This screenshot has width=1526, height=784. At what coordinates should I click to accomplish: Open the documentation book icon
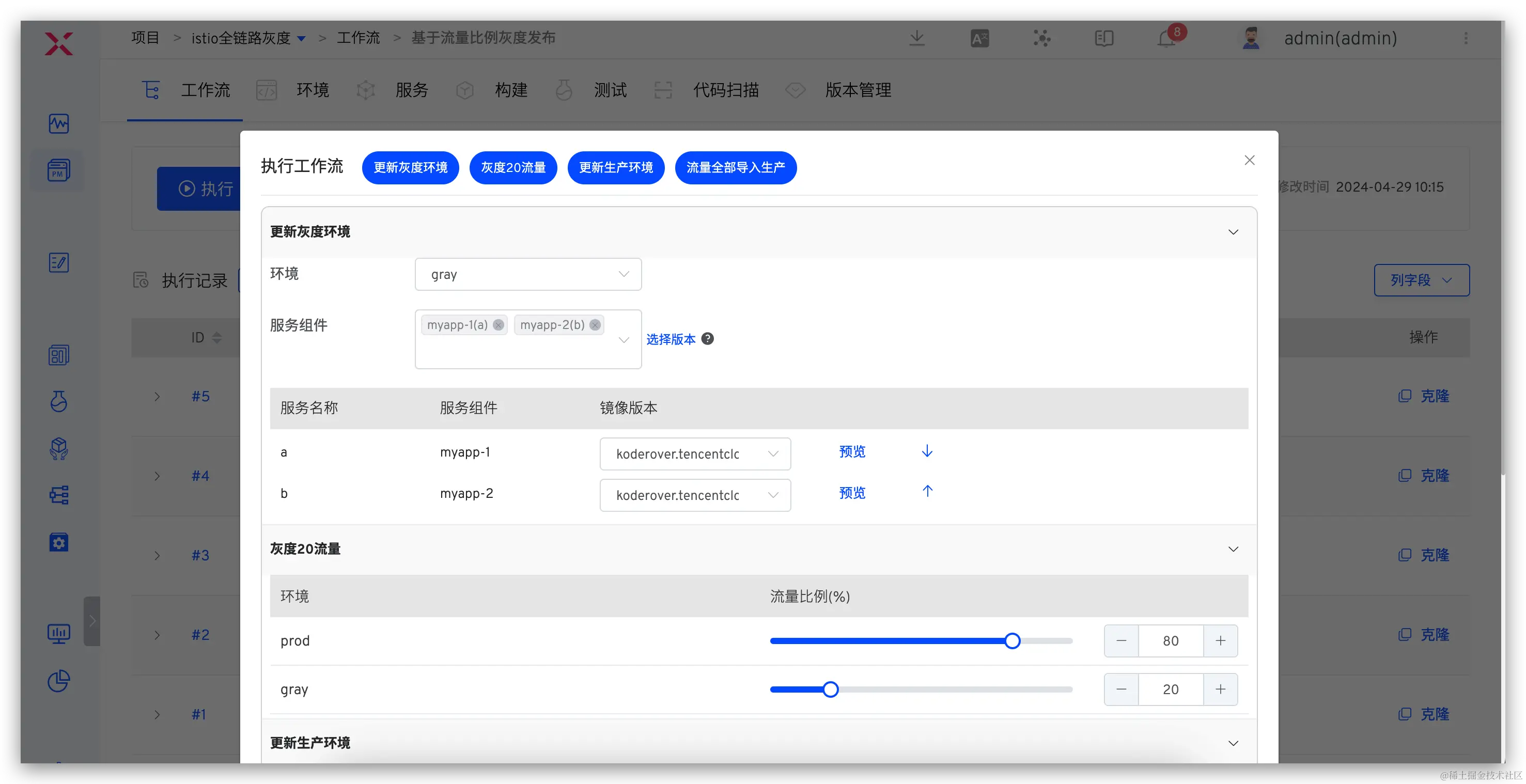(x=1103, y=39)
